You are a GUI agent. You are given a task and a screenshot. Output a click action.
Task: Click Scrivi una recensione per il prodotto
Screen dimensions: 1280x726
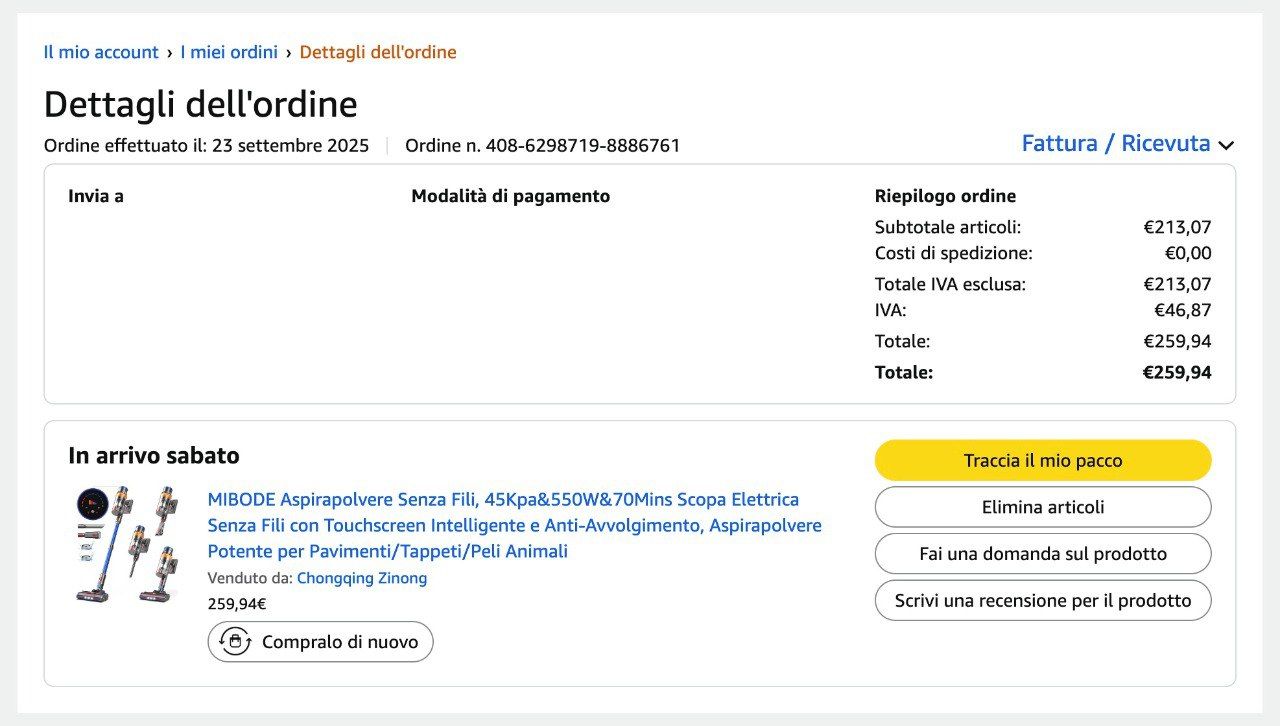[1042, 601]
